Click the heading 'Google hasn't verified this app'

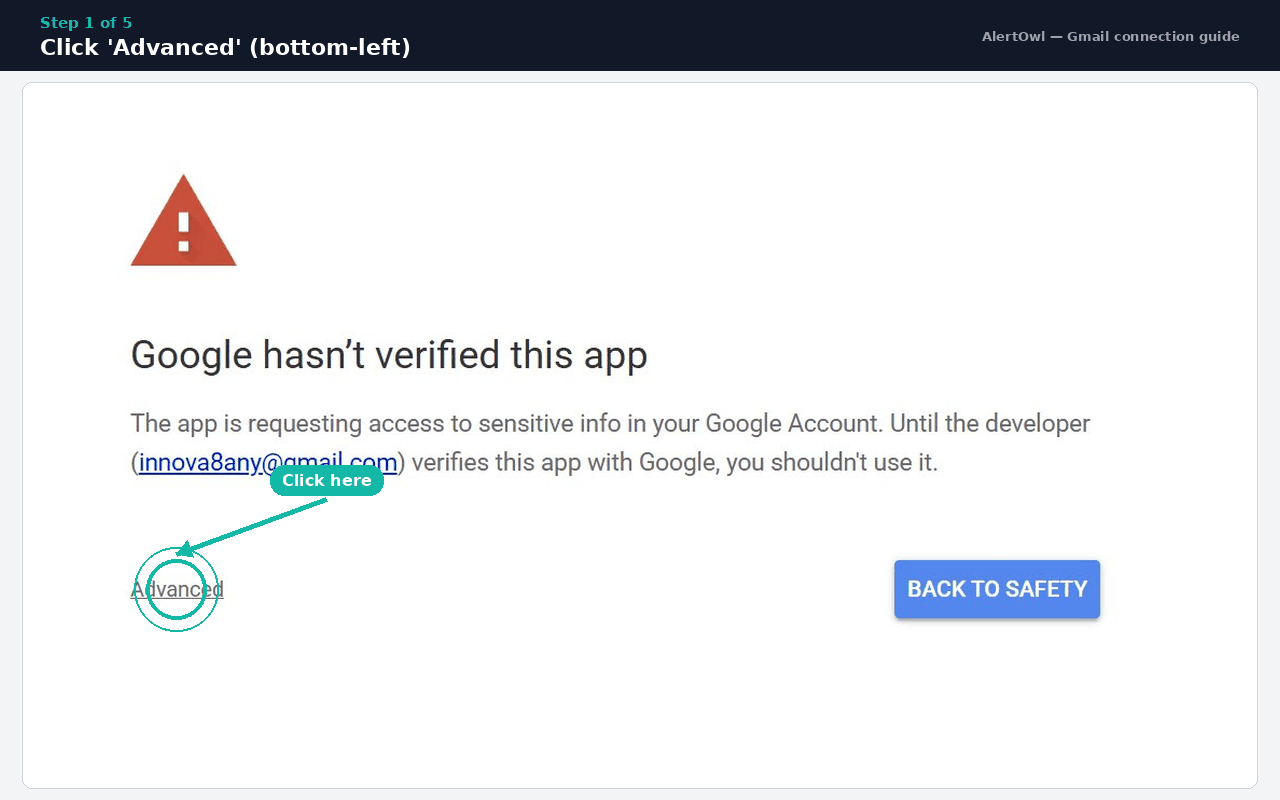pos(389,355)
